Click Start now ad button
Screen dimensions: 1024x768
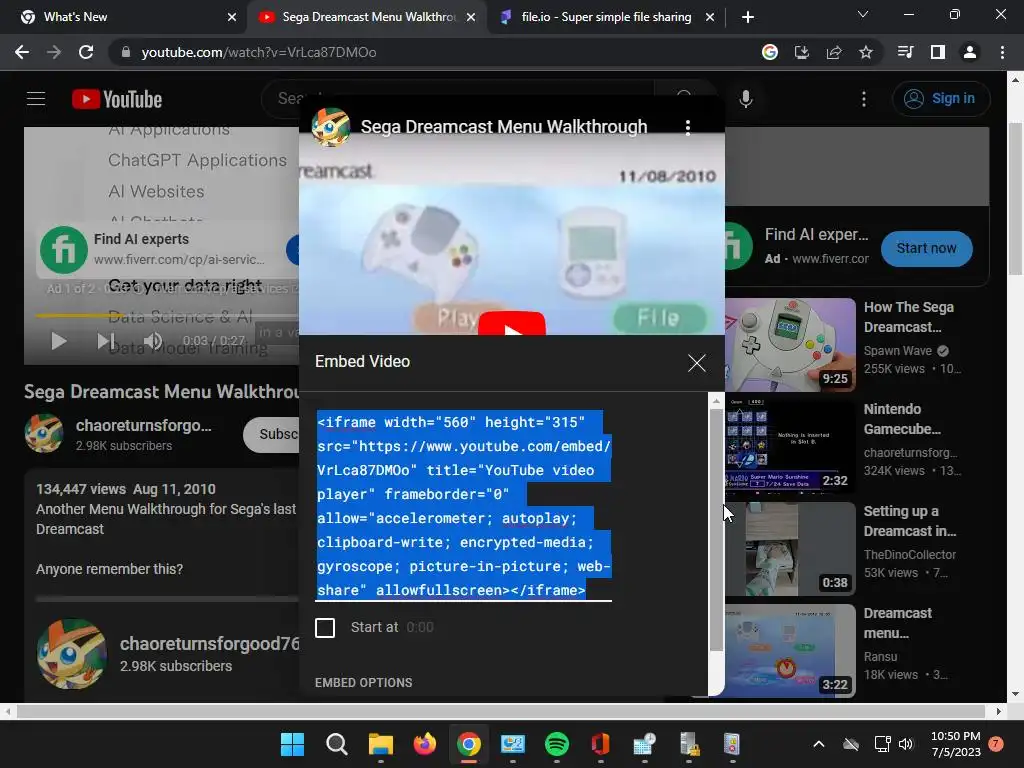(x=926, y=248)
